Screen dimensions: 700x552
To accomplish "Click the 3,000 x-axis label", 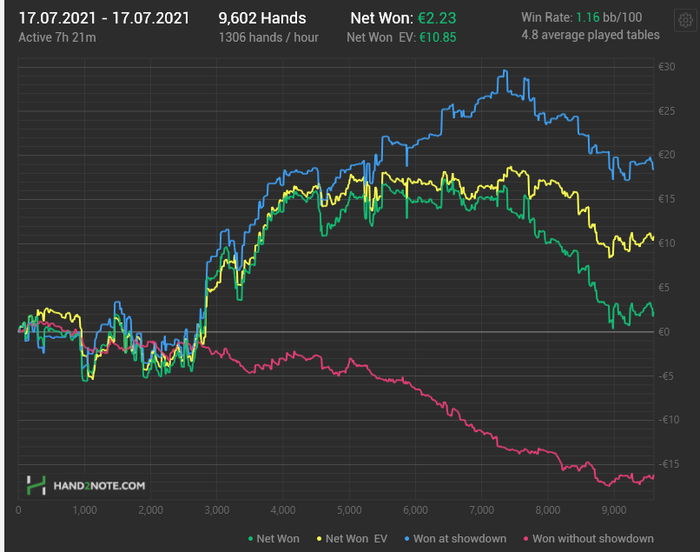I will [x=217, y=510].
